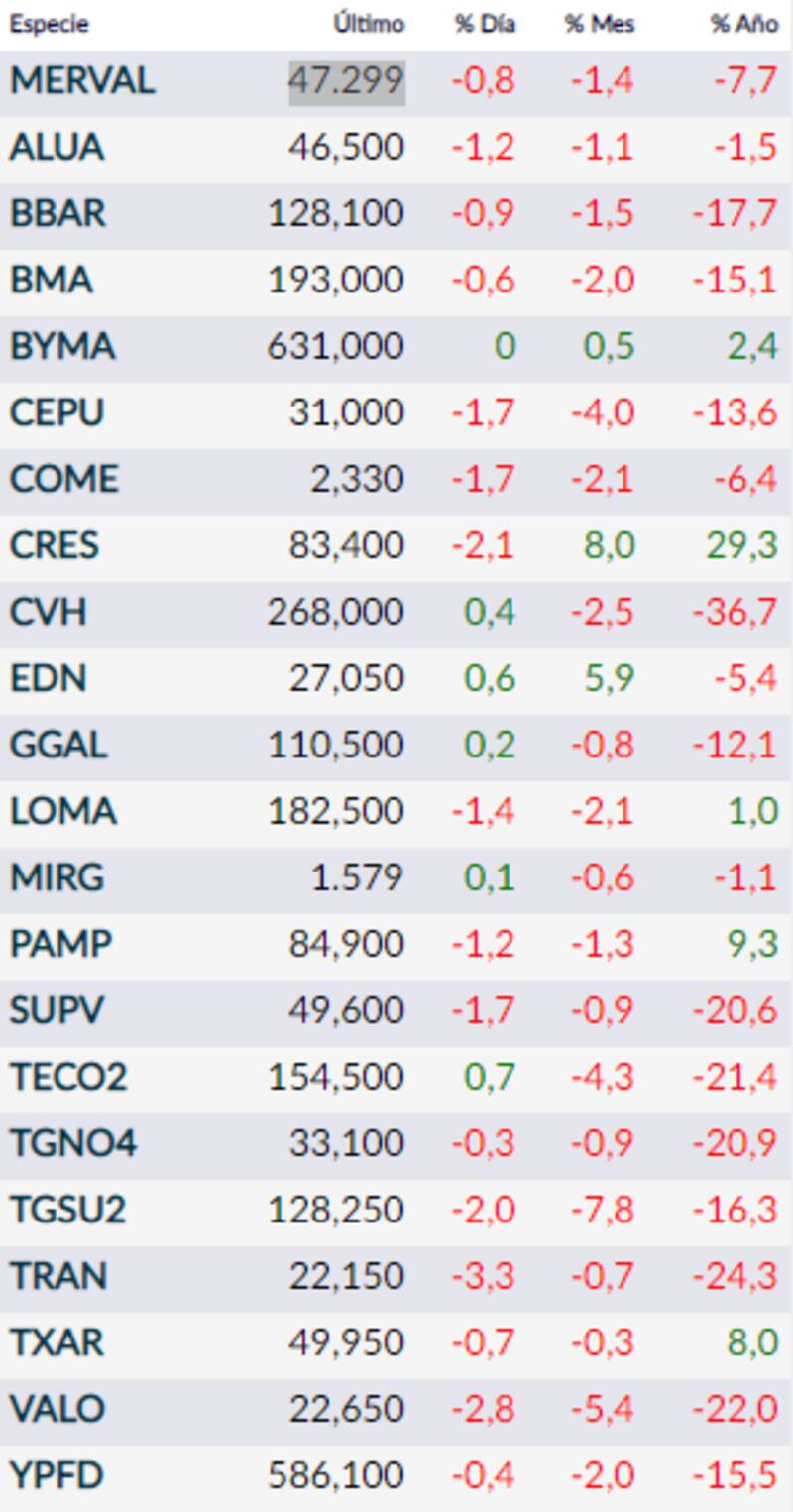Sort by the % Mes column header
Screen dimensions: 793x1512
600,24
